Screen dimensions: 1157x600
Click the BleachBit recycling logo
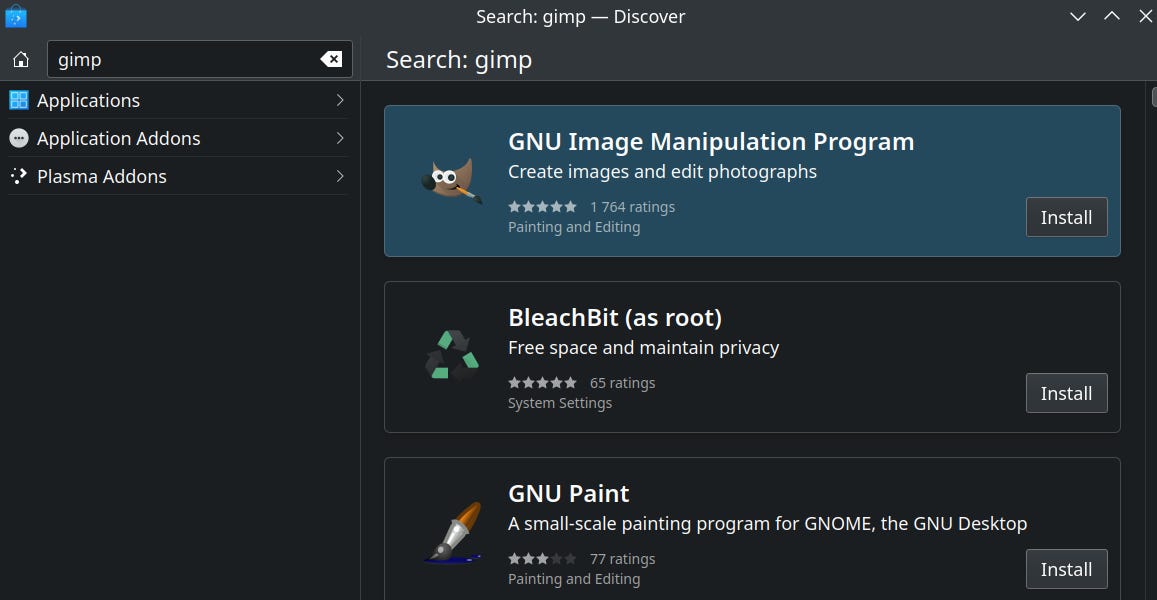coord(450,355)
